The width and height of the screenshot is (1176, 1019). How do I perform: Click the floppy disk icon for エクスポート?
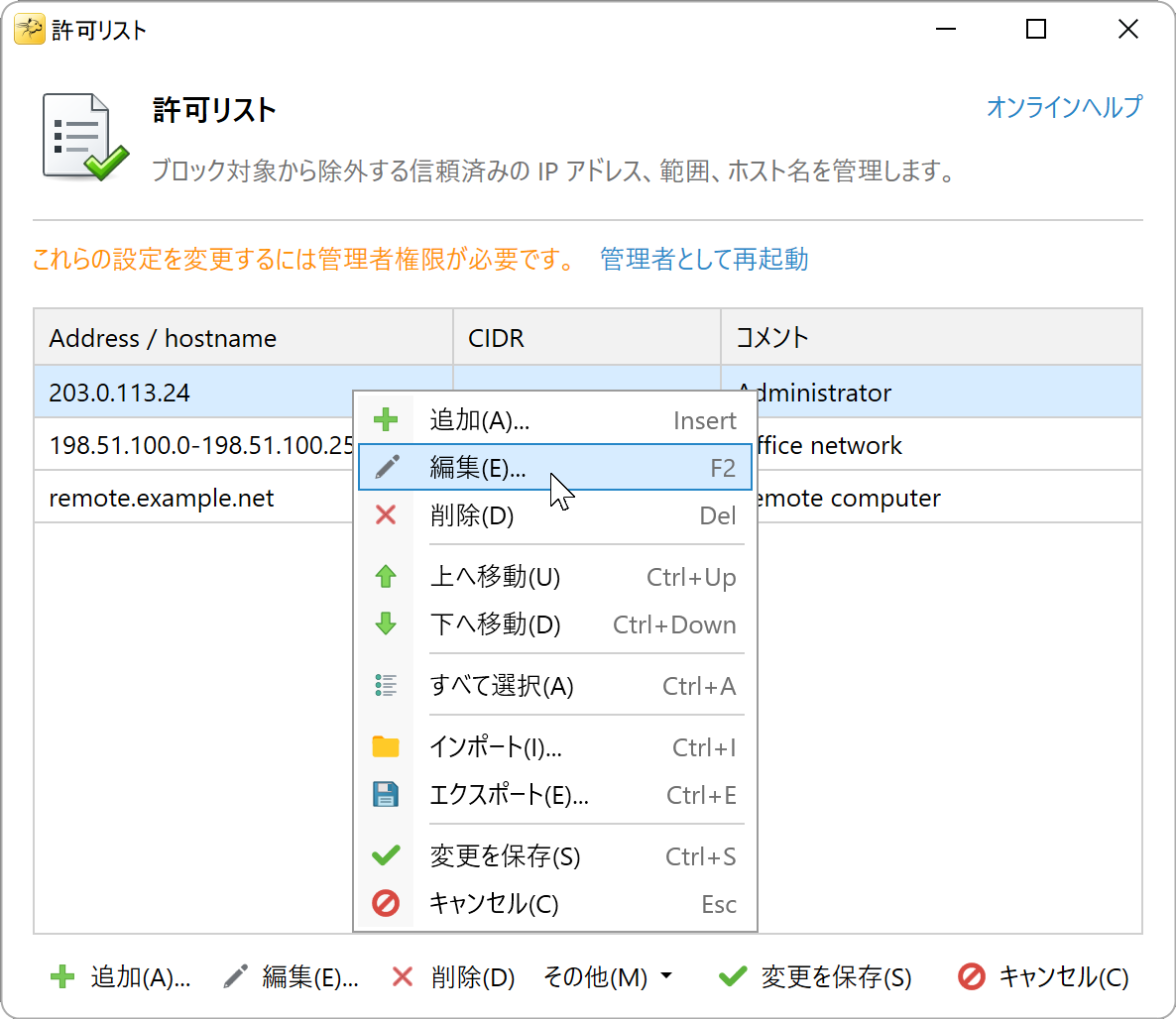point(386,794)
